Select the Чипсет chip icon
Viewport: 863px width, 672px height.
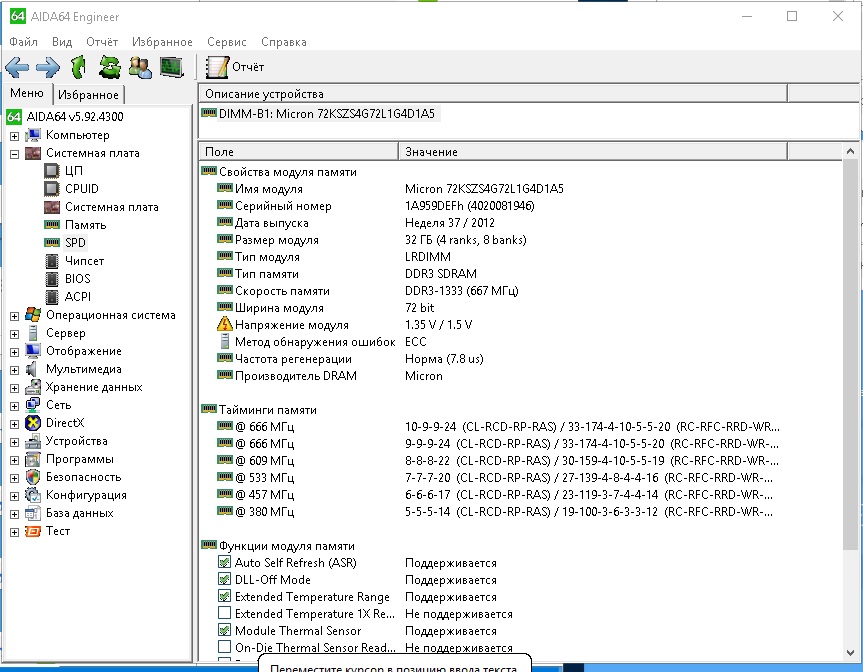pos(51,261)
